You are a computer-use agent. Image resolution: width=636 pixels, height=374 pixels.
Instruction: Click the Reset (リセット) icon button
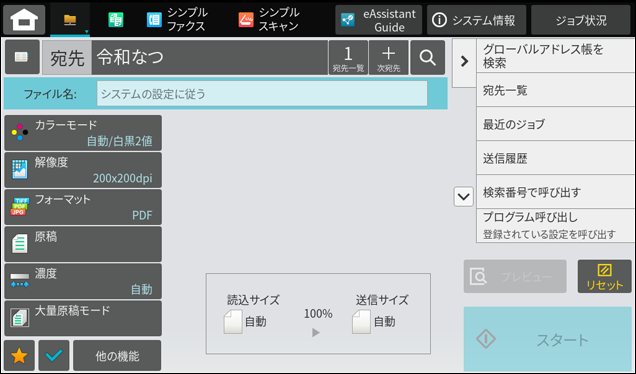click(x=604, y=276)
